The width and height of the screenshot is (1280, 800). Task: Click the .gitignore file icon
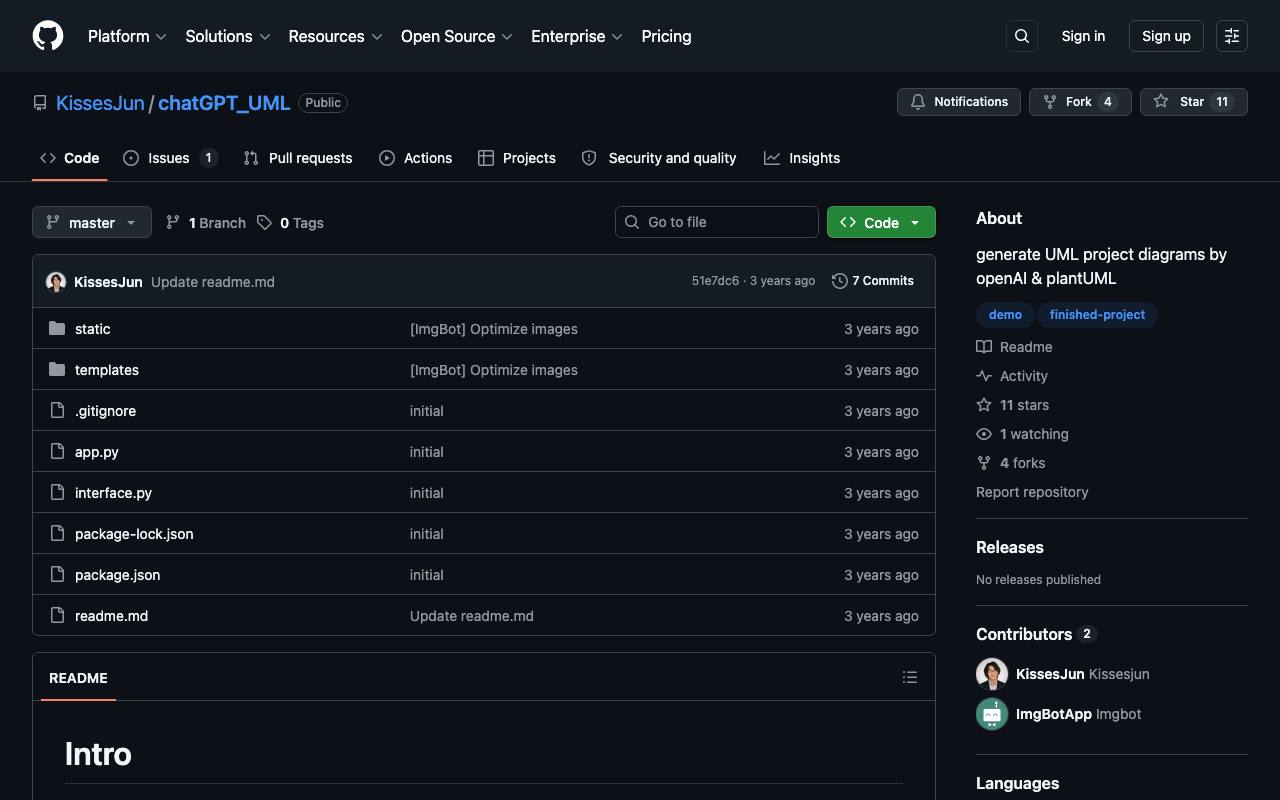click(x=57, y=410)
